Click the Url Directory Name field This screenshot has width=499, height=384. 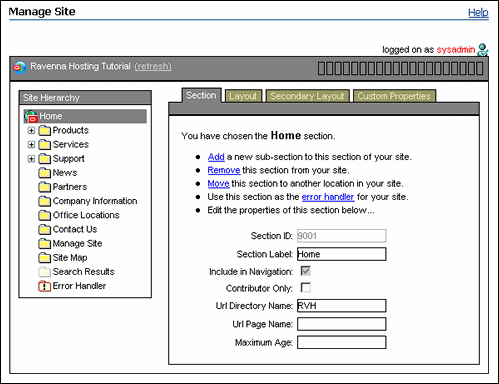pos(342,306)
